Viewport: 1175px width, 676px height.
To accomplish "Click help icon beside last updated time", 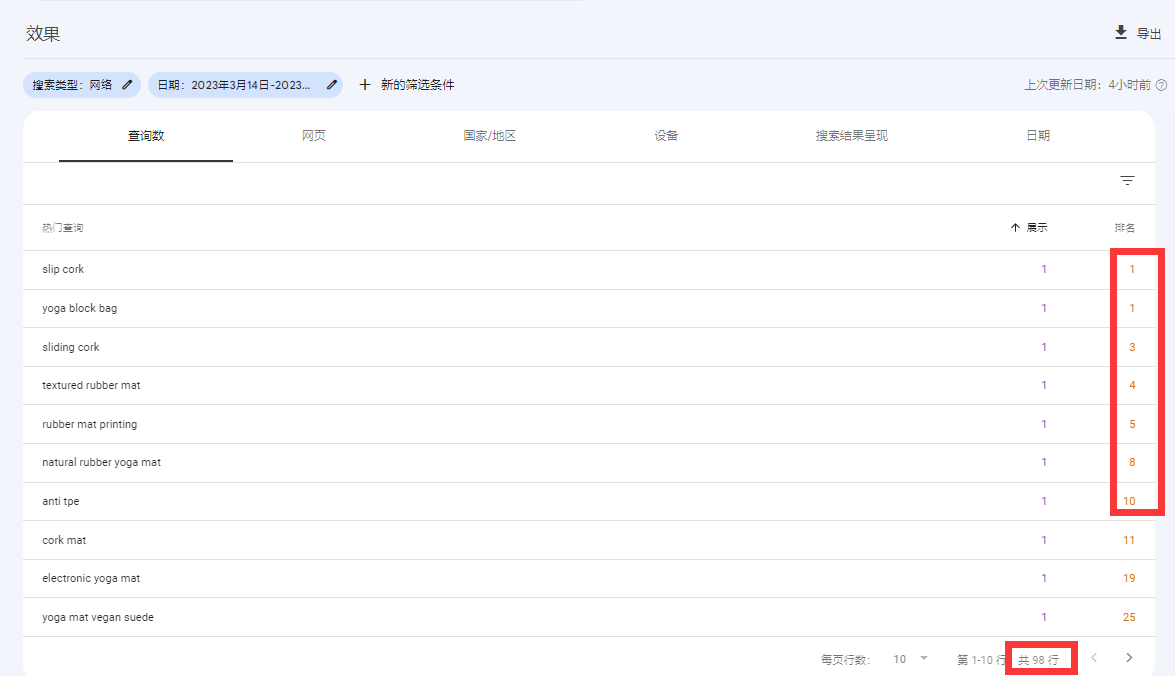I will (1161, 85).
